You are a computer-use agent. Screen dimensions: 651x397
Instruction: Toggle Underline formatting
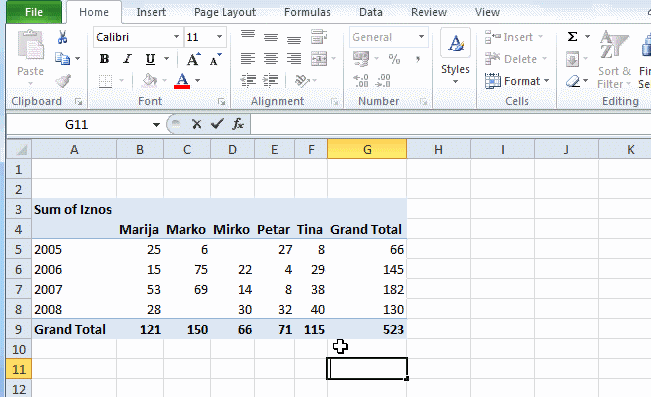tap(150, 59)
